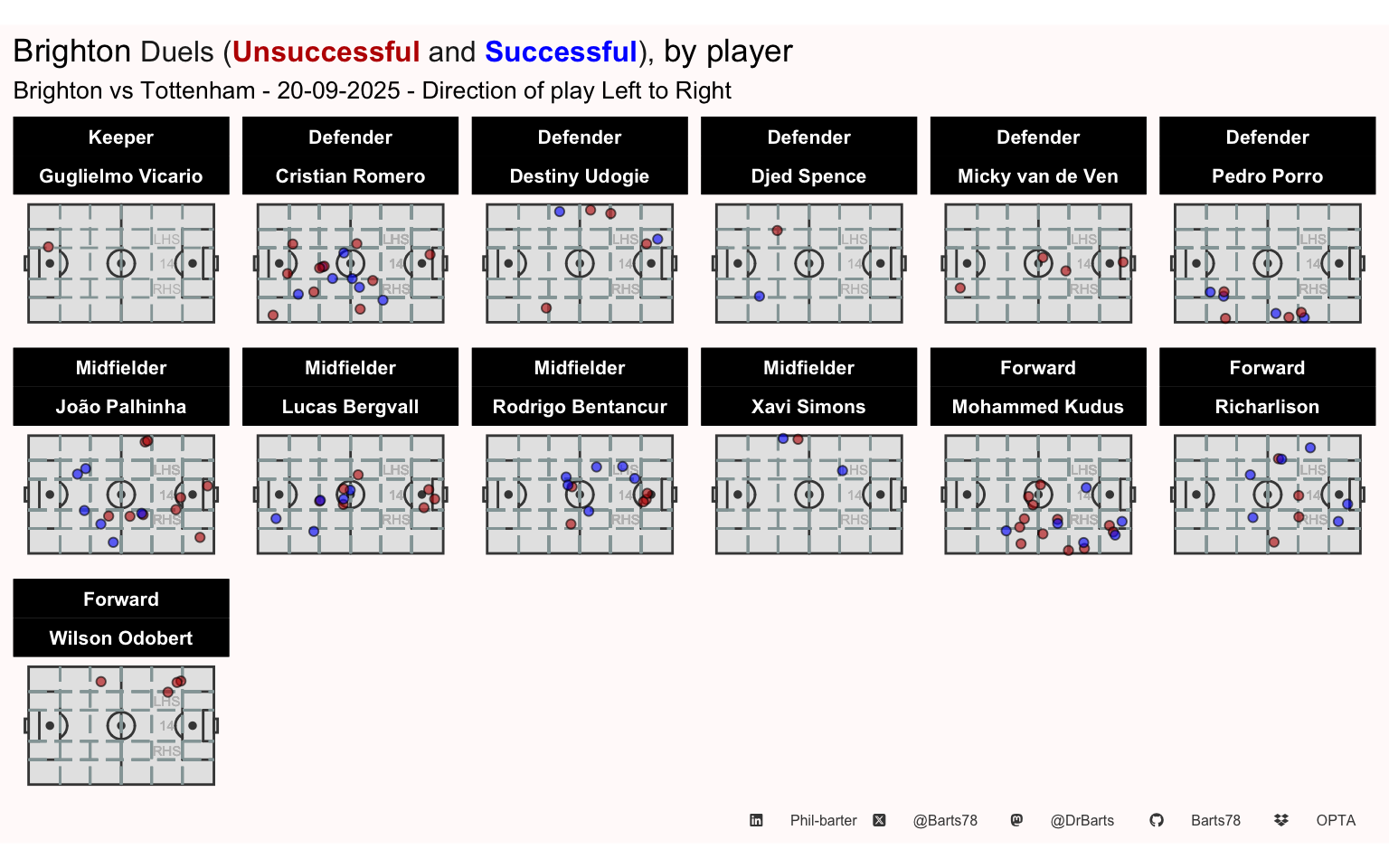Click the @DrBarts Mastodon handle
This screenshot has width=1389, height=868.
tap(1082, 820)
